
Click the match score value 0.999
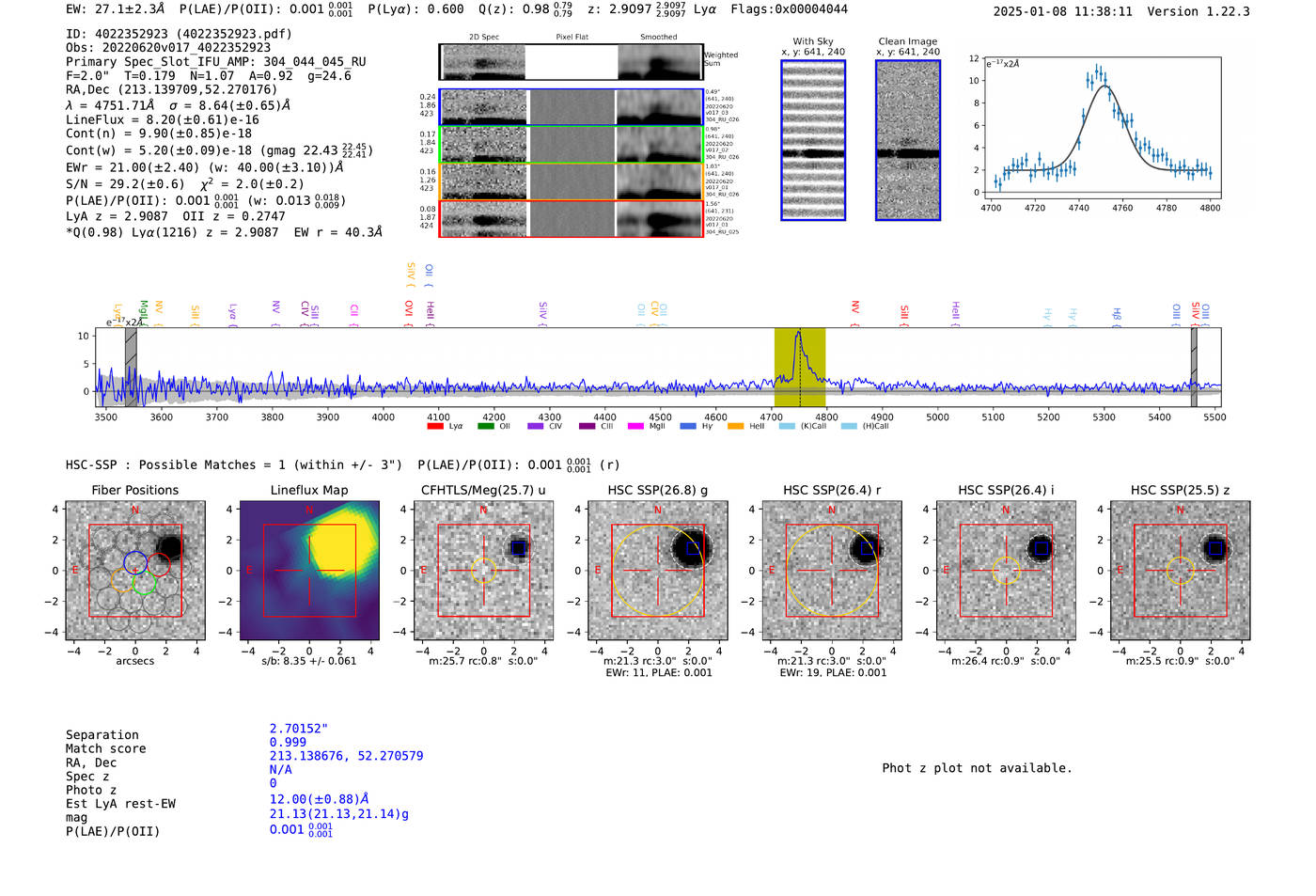288,743
